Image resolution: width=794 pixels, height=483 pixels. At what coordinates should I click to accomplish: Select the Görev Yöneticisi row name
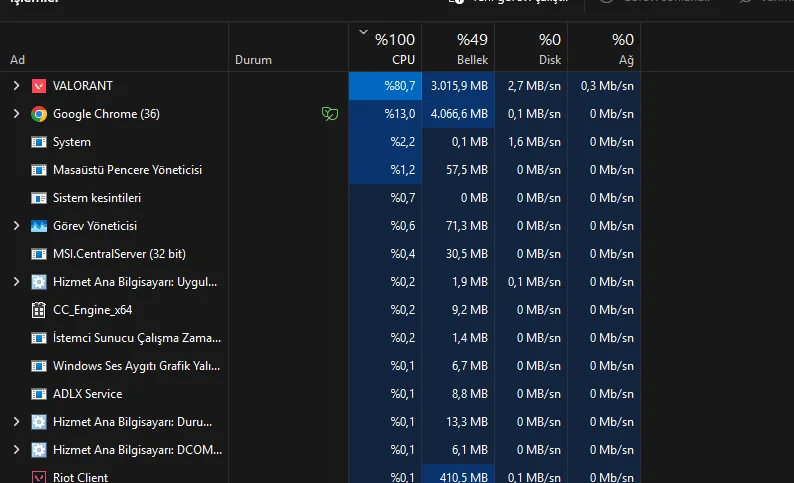(95, 226)
